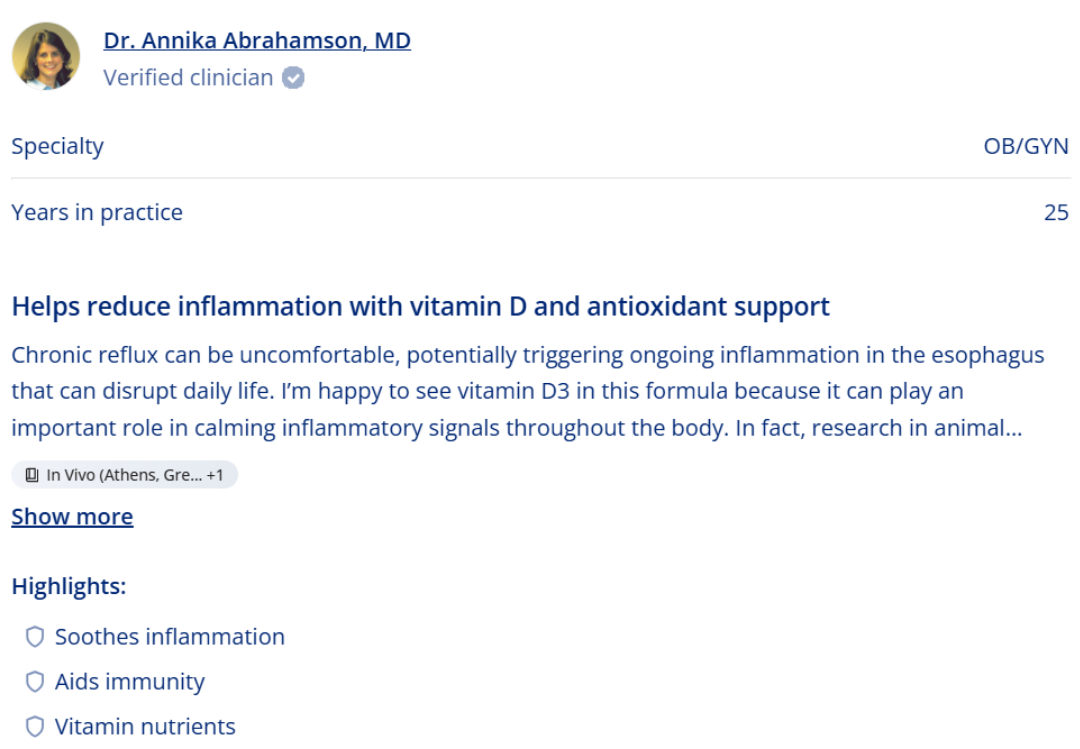Click the Verified clinician label

(188, 78)
